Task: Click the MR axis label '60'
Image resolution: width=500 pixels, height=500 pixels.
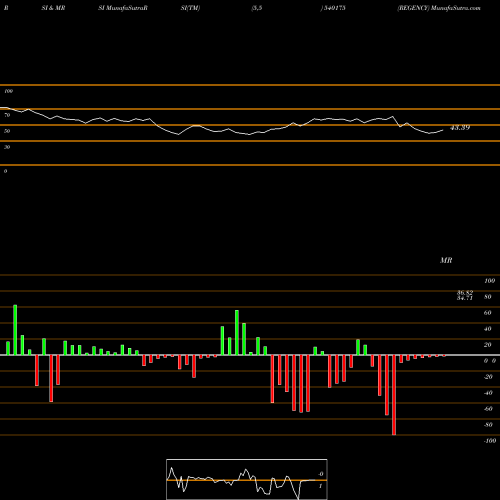Action: click(x=487, y=313)
